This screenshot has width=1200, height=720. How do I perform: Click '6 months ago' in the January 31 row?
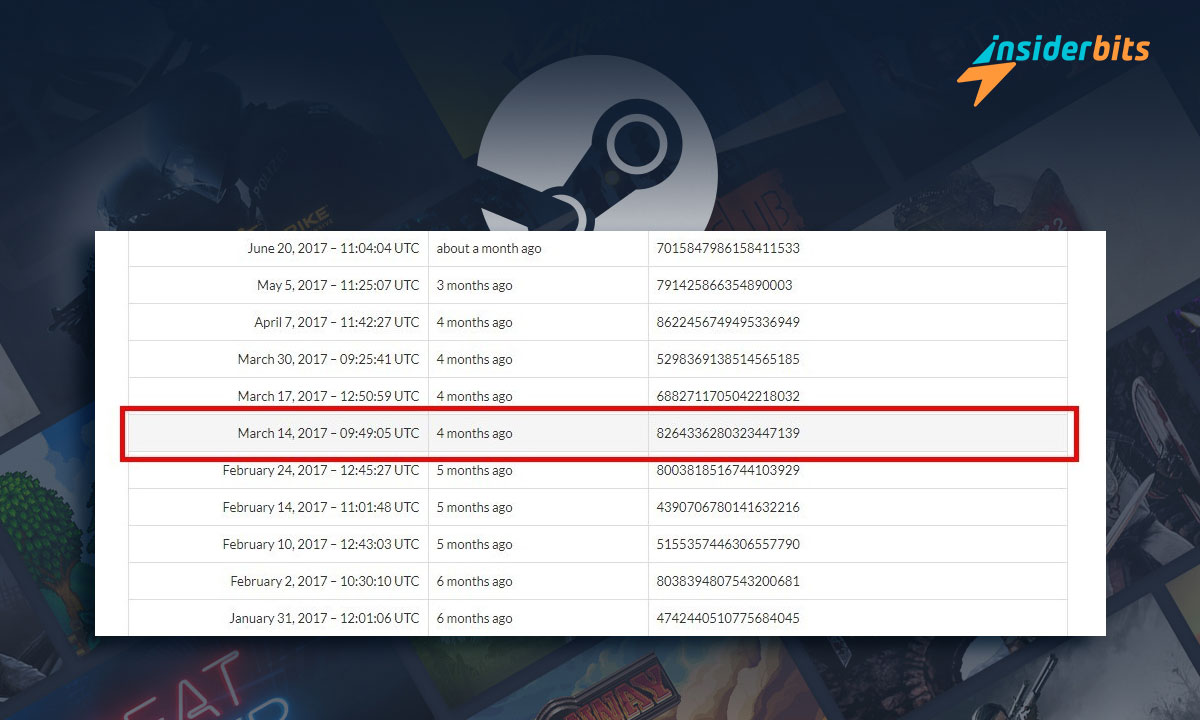click(474, 618)
